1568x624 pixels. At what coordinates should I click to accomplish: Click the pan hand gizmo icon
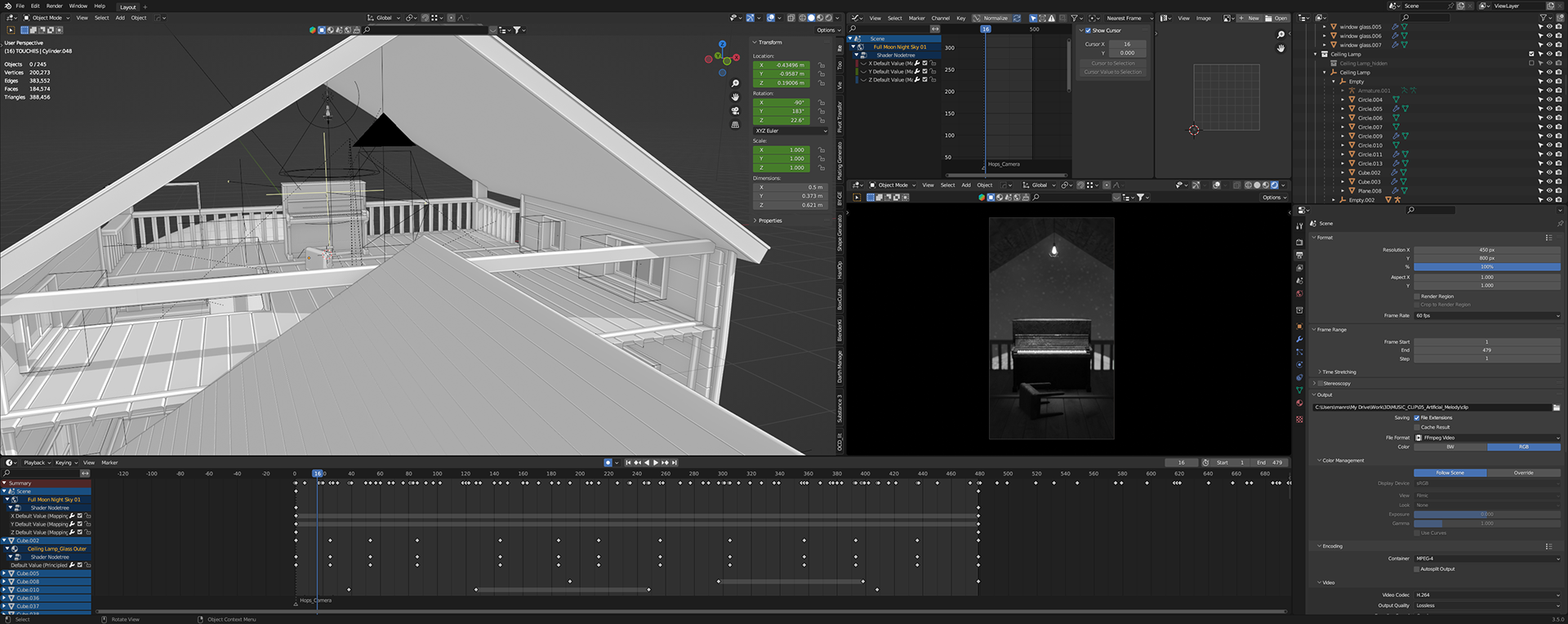[x=735, y=97]
